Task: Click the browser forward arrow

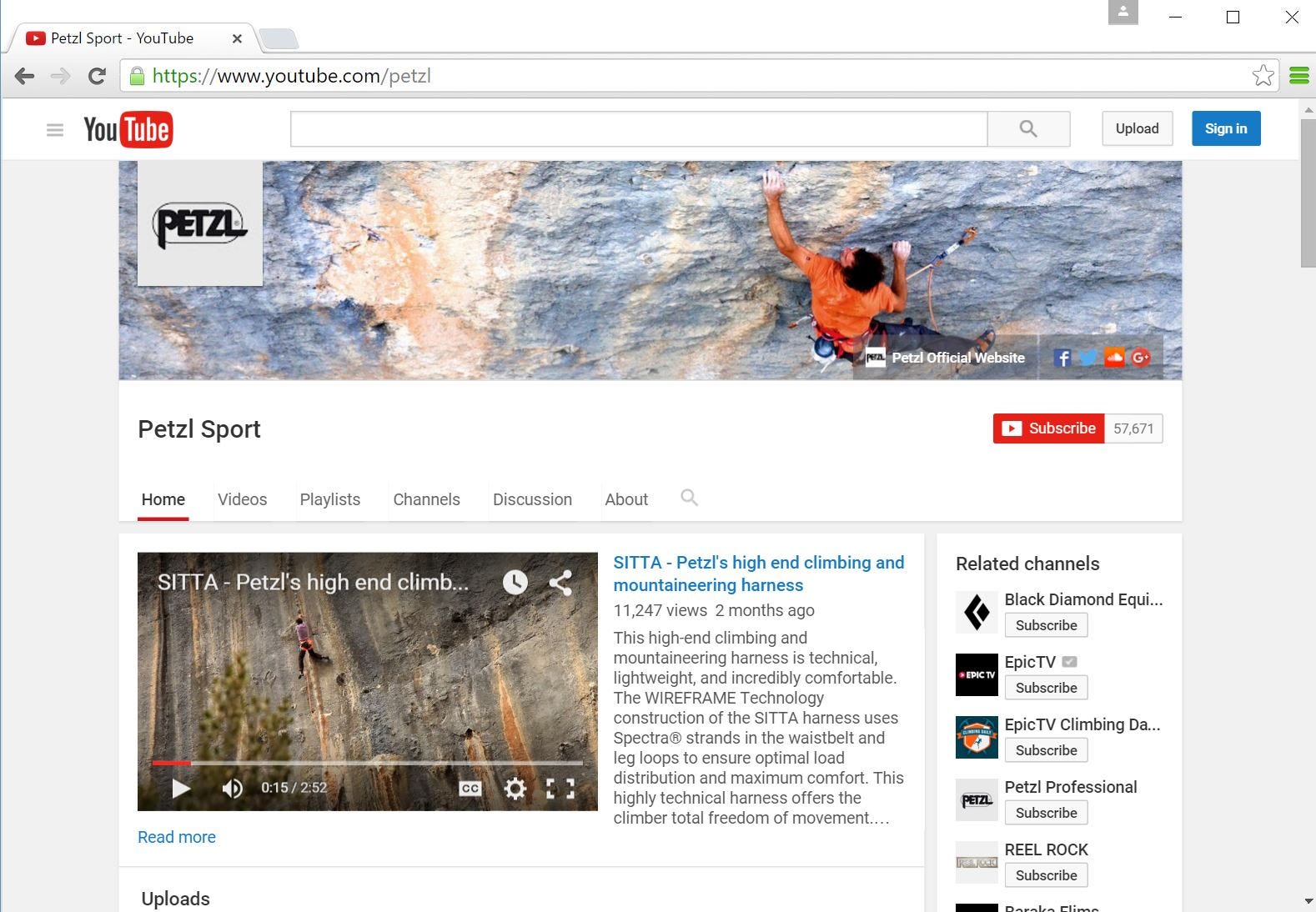Action: [x=61, y=76]
